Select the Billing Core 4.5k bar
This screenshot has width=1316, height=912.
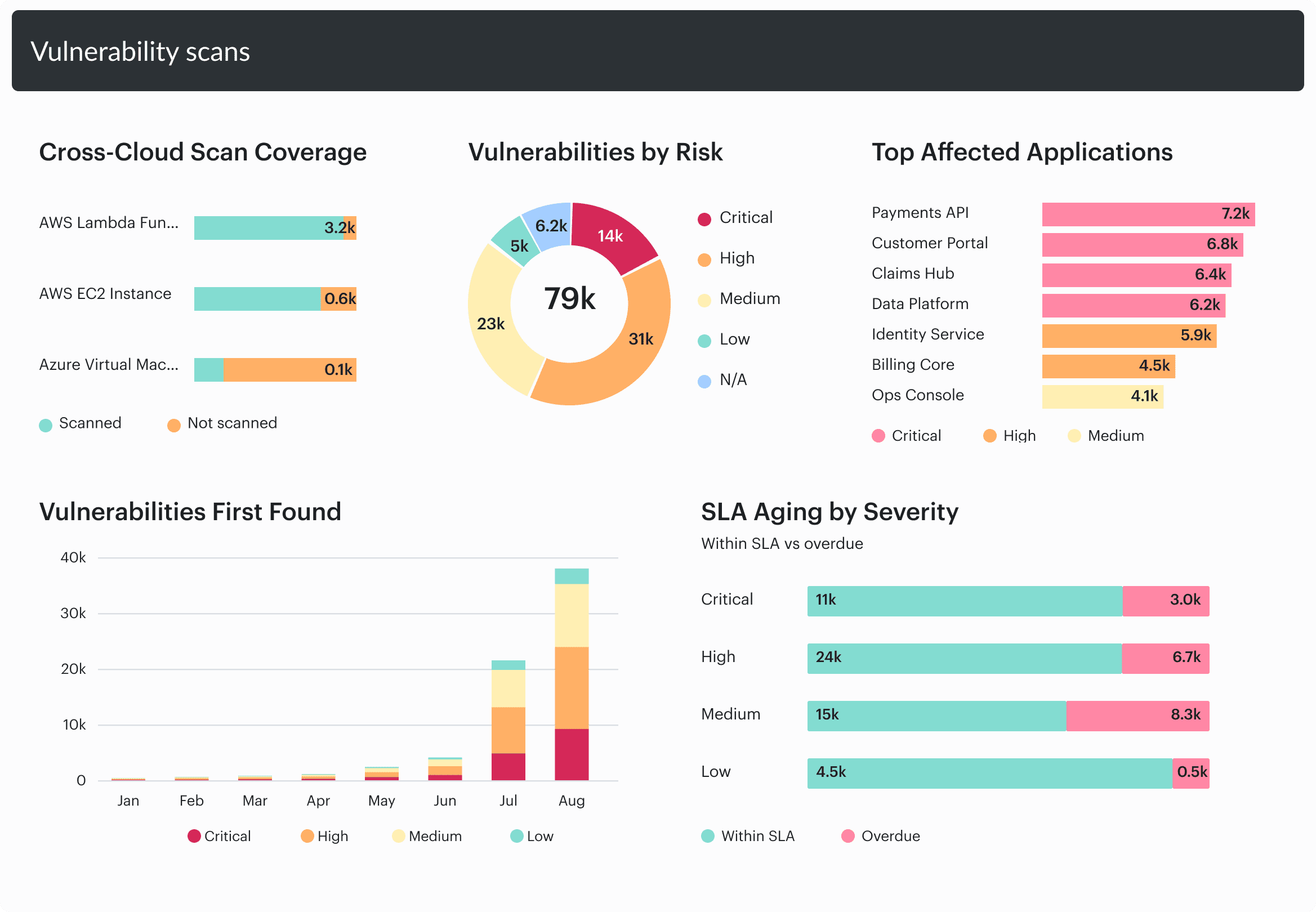(x=1109, y=366)
